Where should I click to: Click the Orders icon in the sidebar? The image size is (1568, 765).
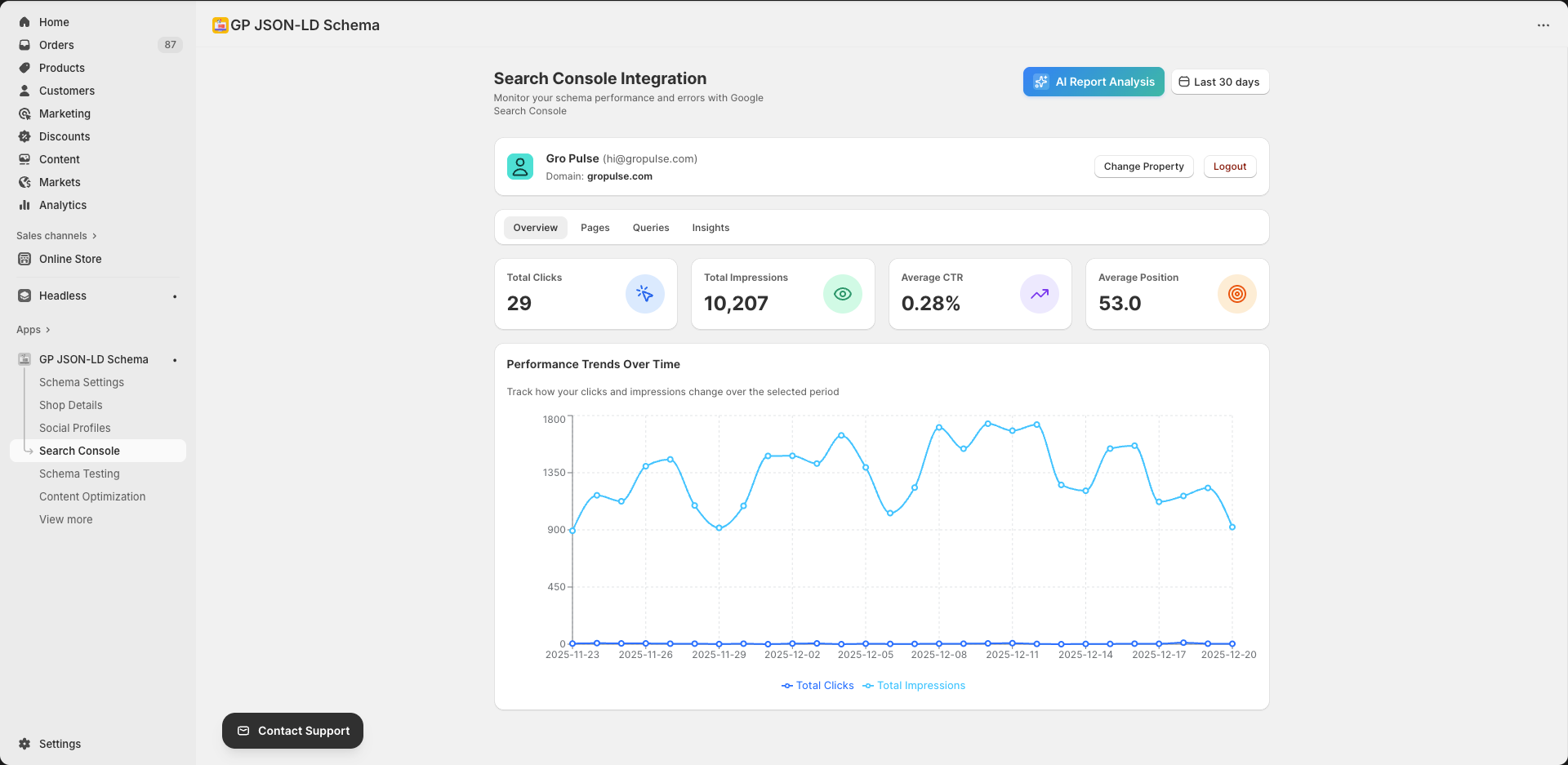[x=24, y=45]
